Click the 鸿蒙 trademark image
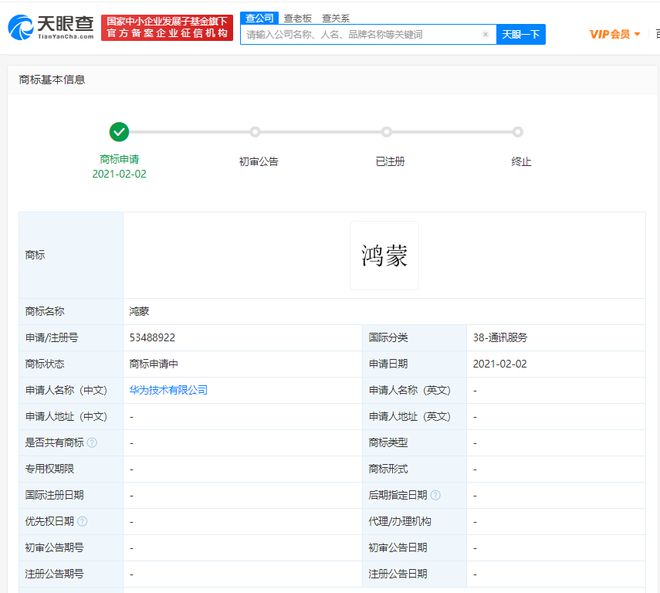This screenshot has width=660, height=593. [x=384, y=255]
